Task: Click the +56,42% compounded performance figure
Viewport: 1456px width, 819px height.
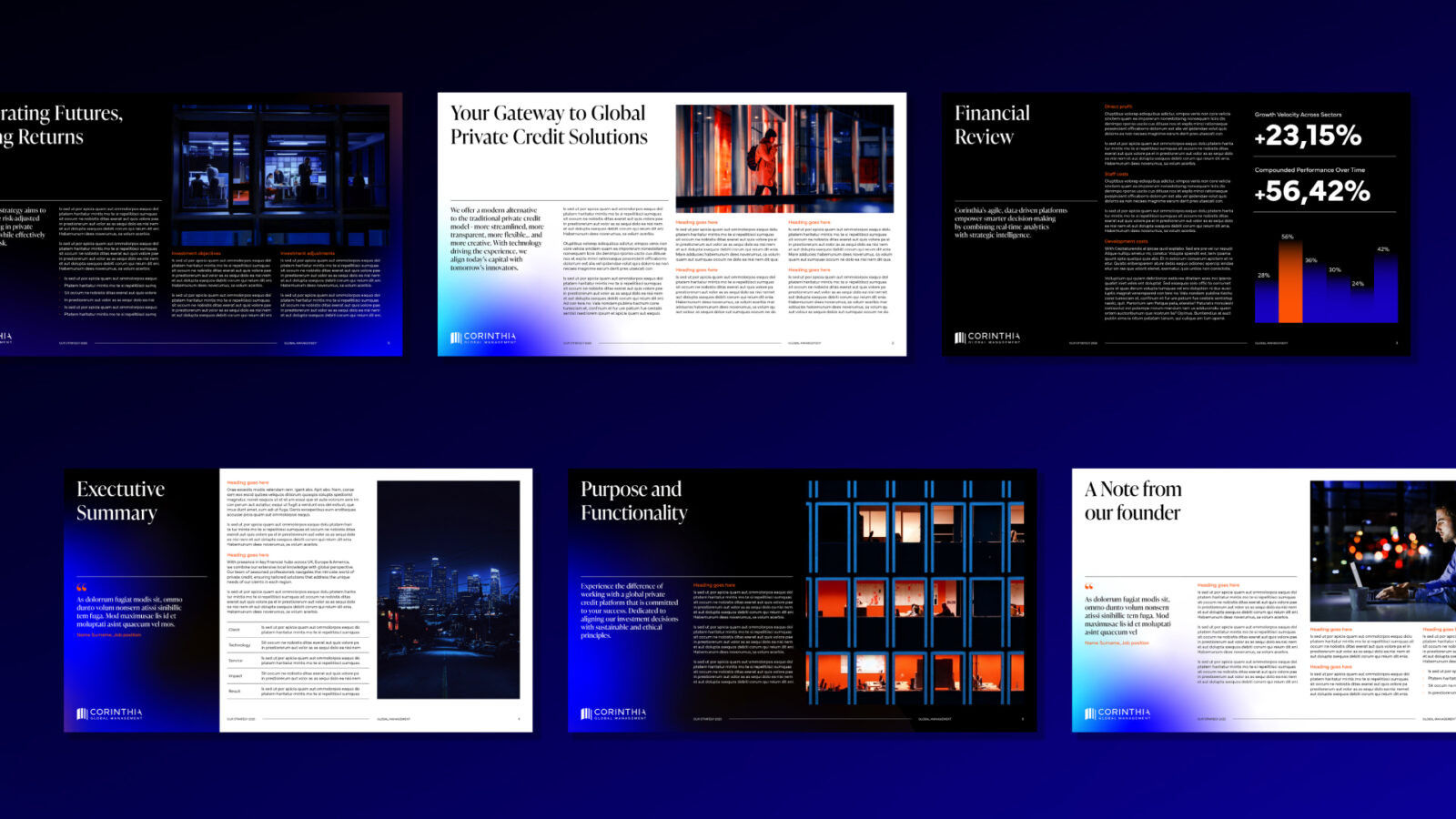Action: pyautogui.click(x=1311, y=191)
